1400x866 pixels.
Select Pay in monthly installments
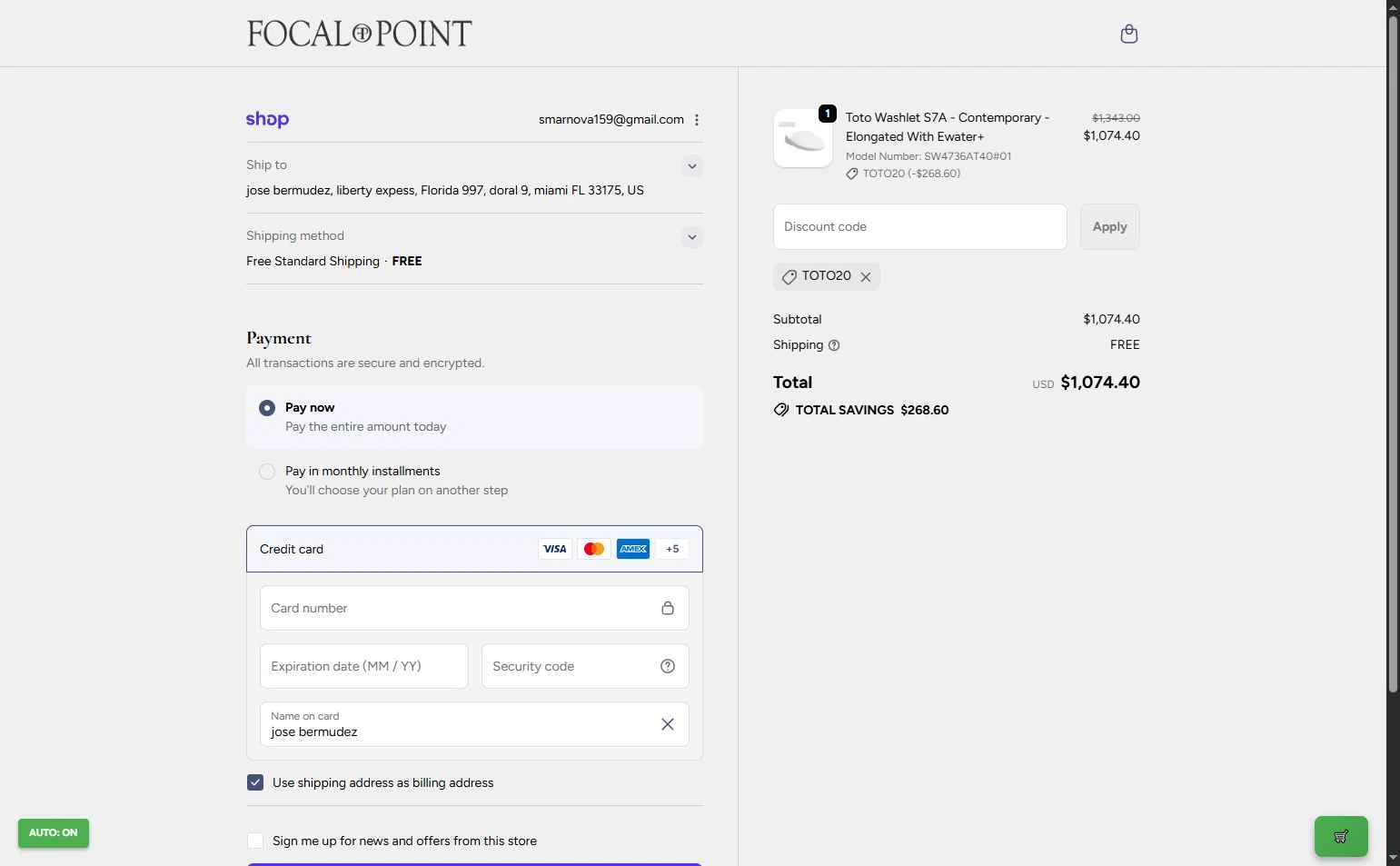tap(267, 472)
